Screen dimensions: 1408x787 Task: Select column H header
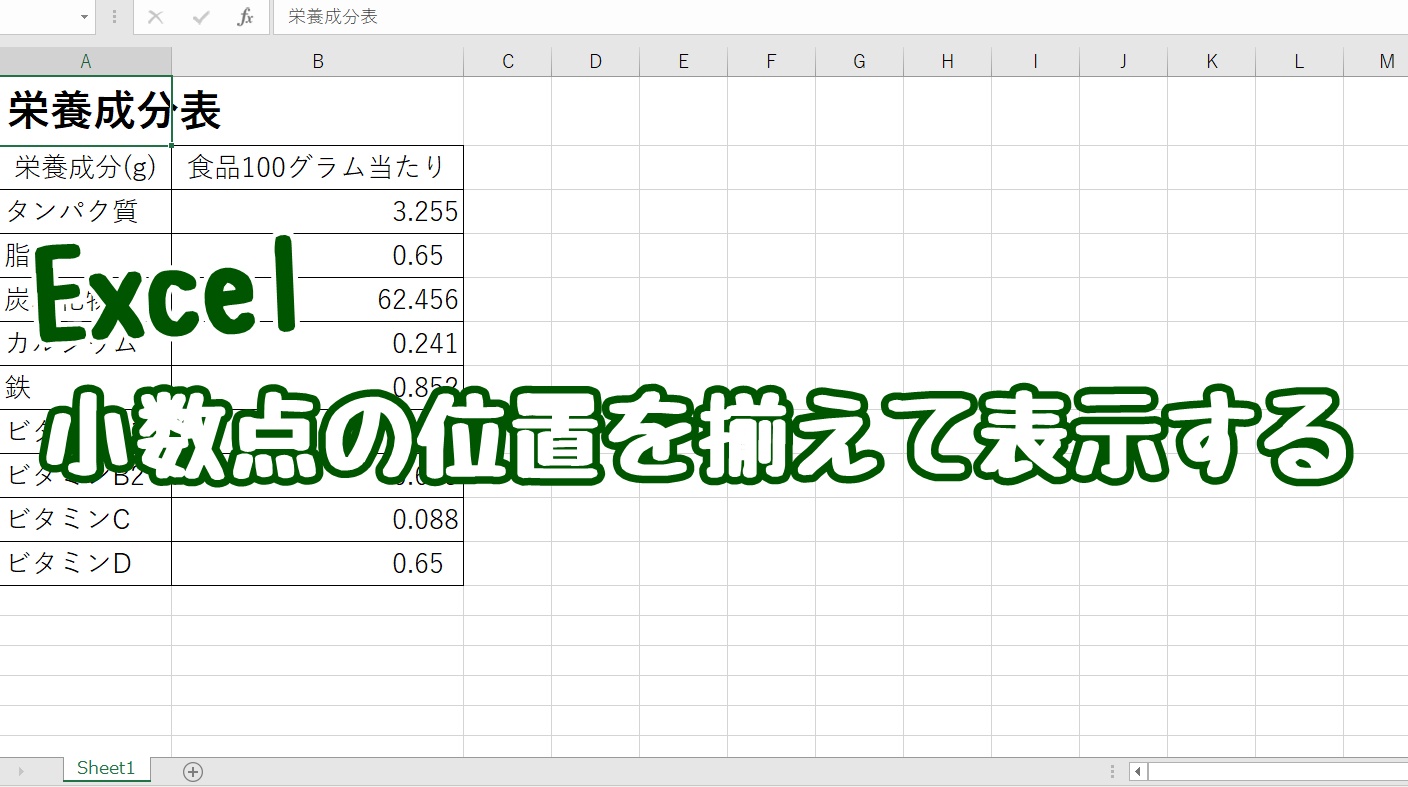coord(948,62)
